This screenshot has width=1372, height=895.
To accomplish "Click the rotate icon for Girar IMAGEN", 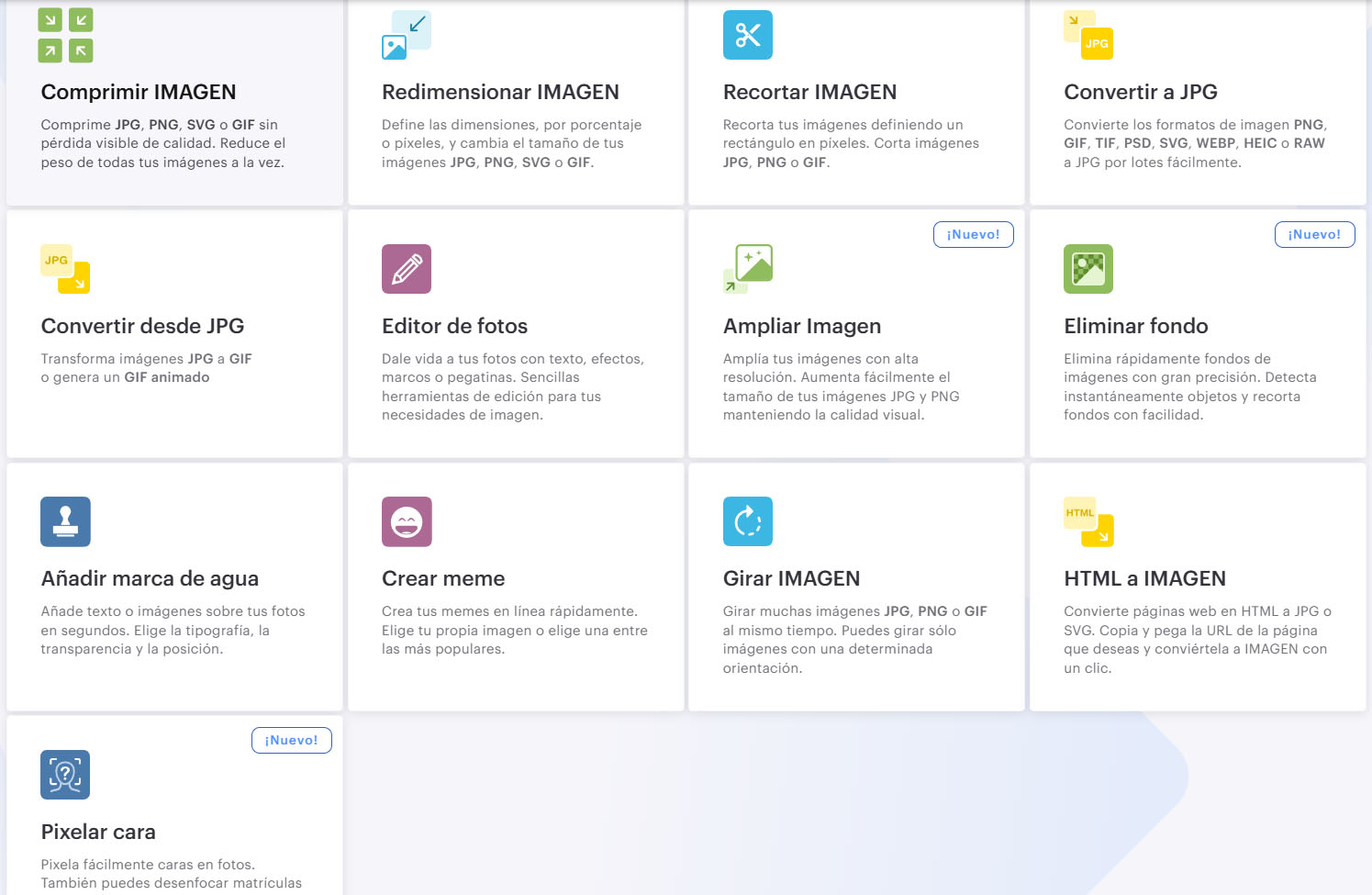I will click(747, 521).
